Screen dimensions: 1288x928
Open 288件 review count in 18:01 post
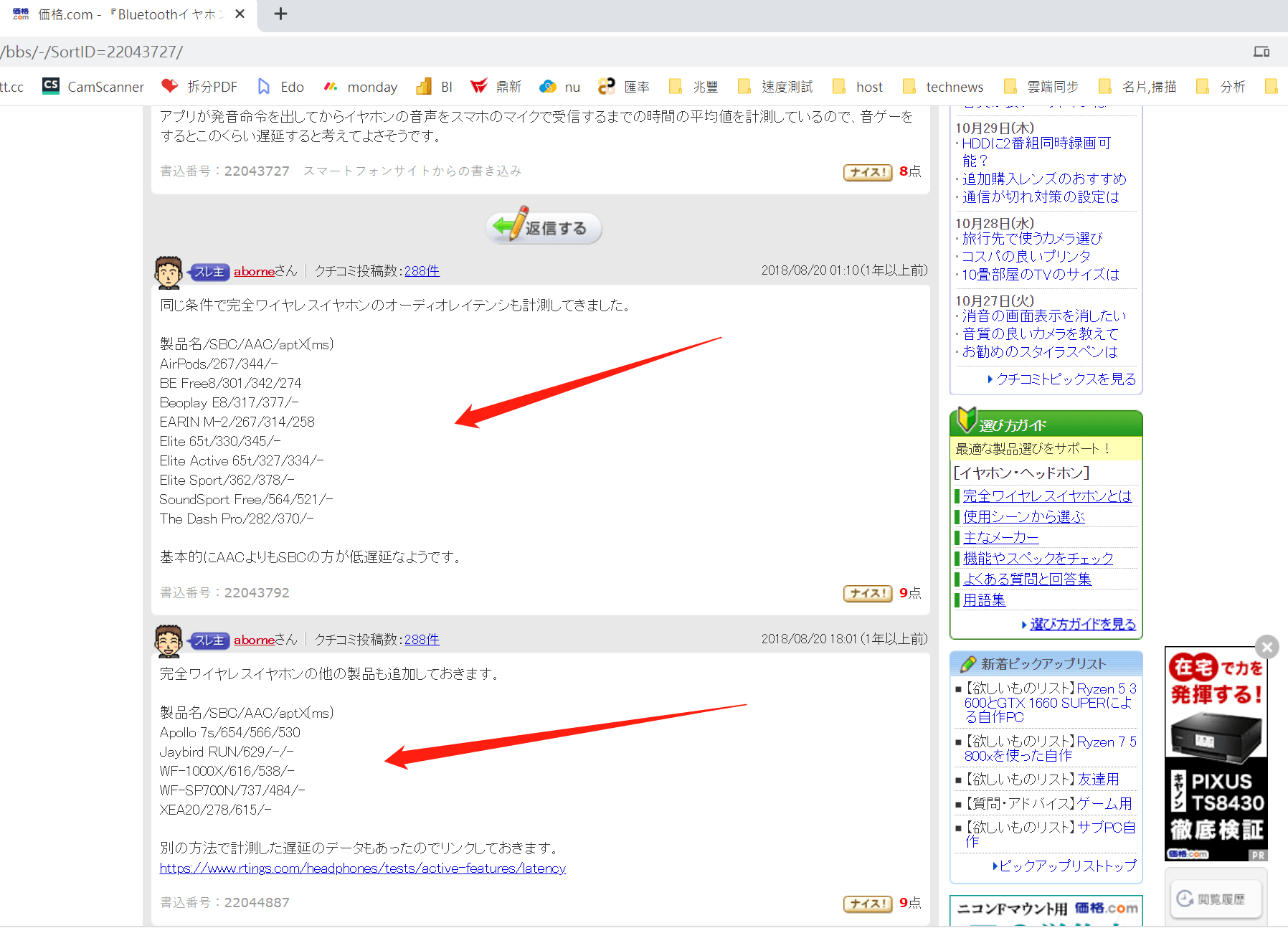(422, 640)
